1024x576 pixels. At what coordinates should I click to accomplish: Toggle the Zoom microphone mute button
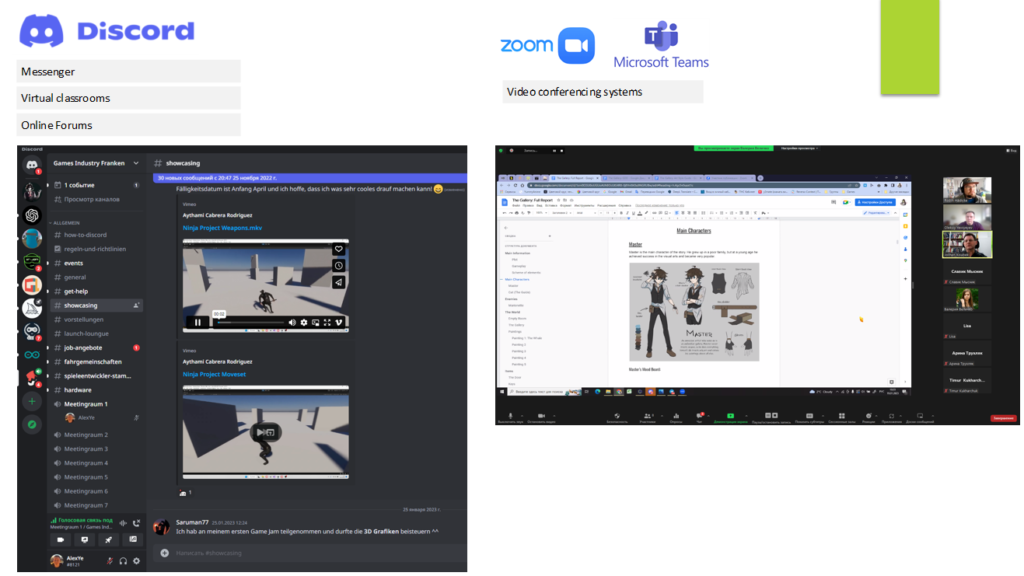[x=510, y=417]
